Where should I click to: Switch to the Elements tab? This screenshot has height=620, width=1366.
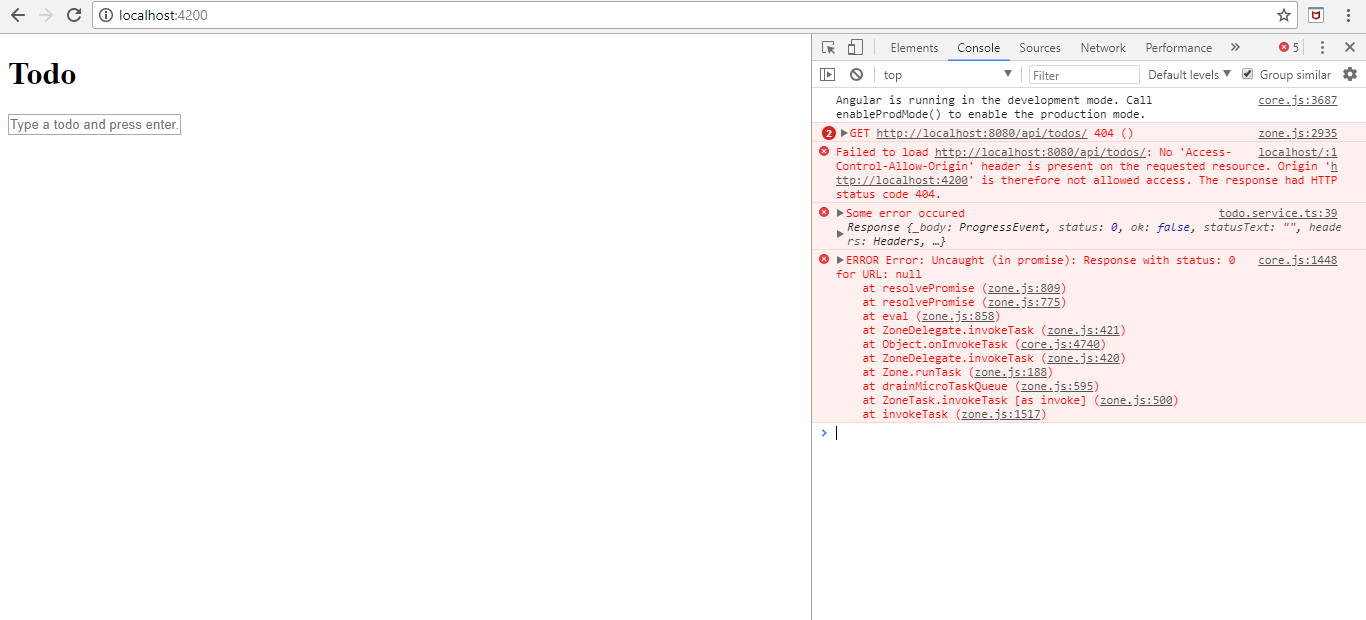point(913,47)
